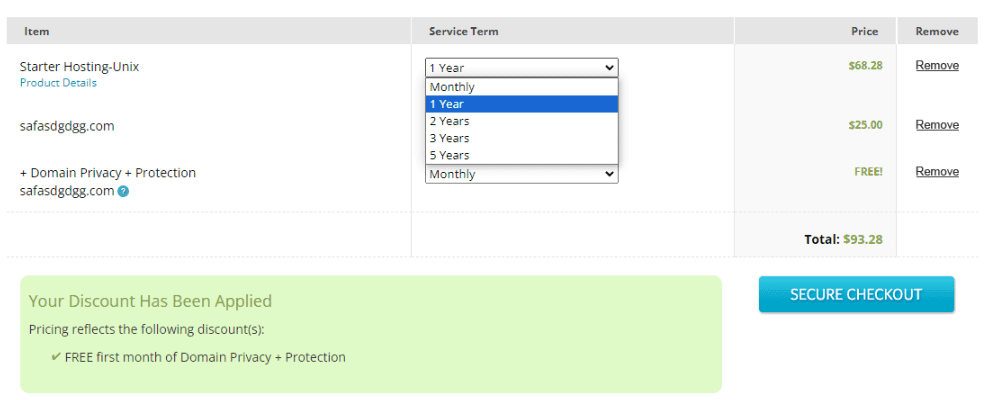The image size is (985, 400).
Task: Click the Service Term column header
Action: click(x=464, y=31)
